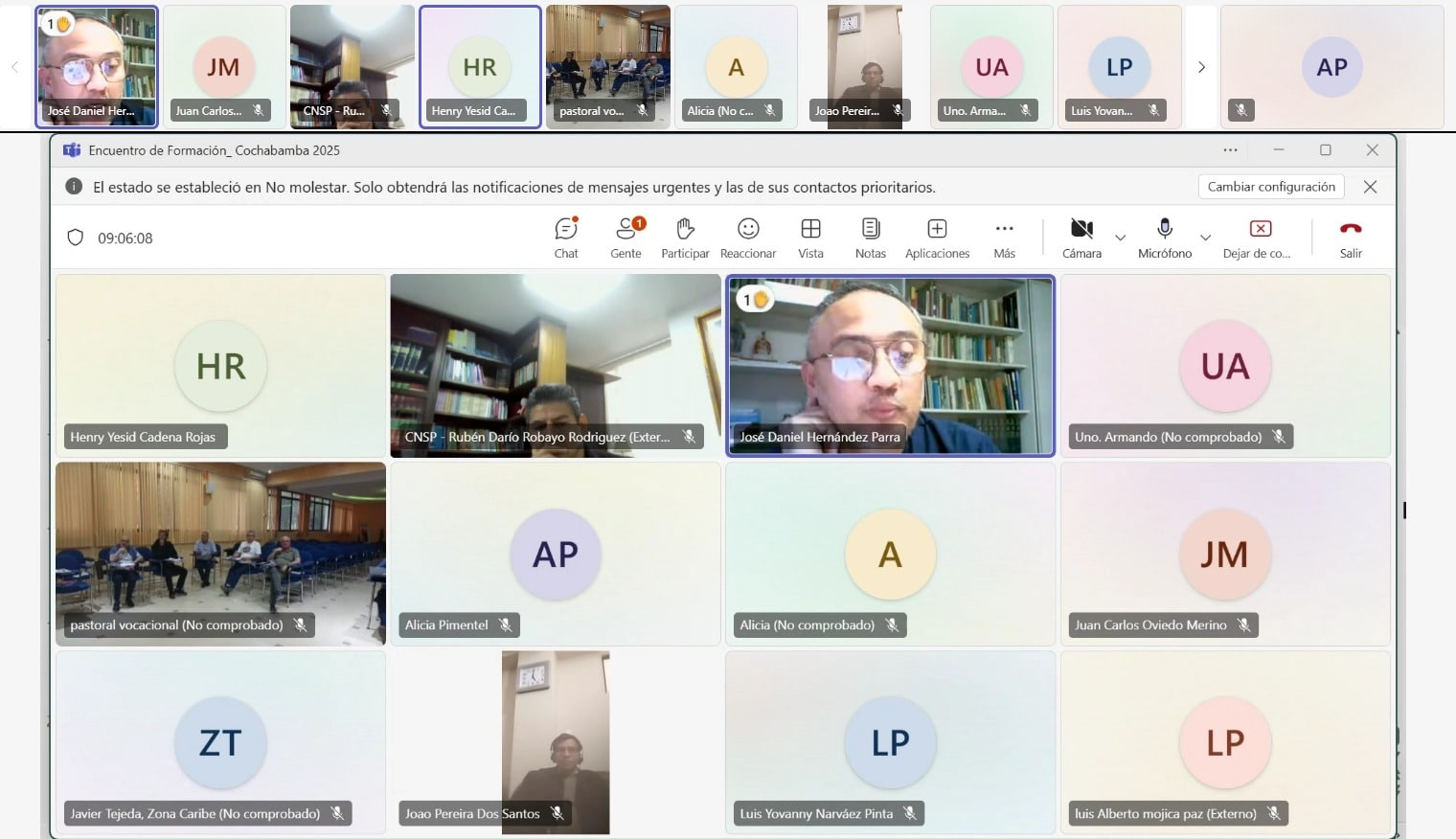Image resolution: width=1456 pixels, height=839 pixels.
Task: Mute or unmute the Micrófono
Action: click(x=1165, y=238)
